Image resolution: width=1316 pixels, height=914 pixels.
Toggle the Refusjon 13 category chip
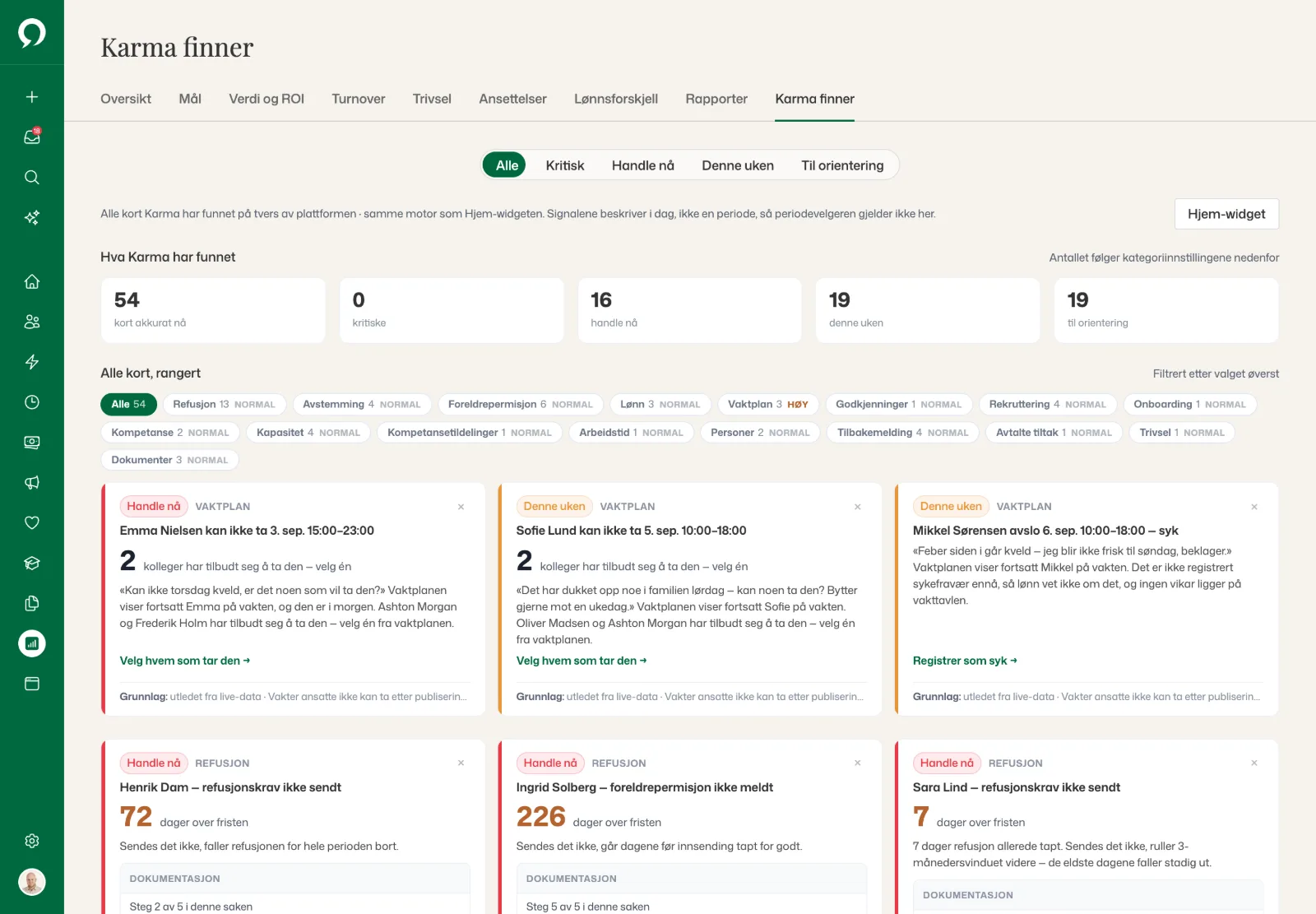tap(224, 405)
